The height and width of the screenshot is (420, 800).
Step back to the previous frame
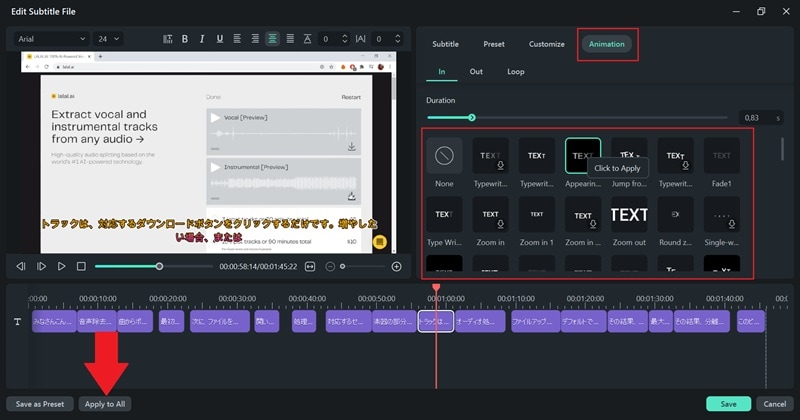click(21, 266)
